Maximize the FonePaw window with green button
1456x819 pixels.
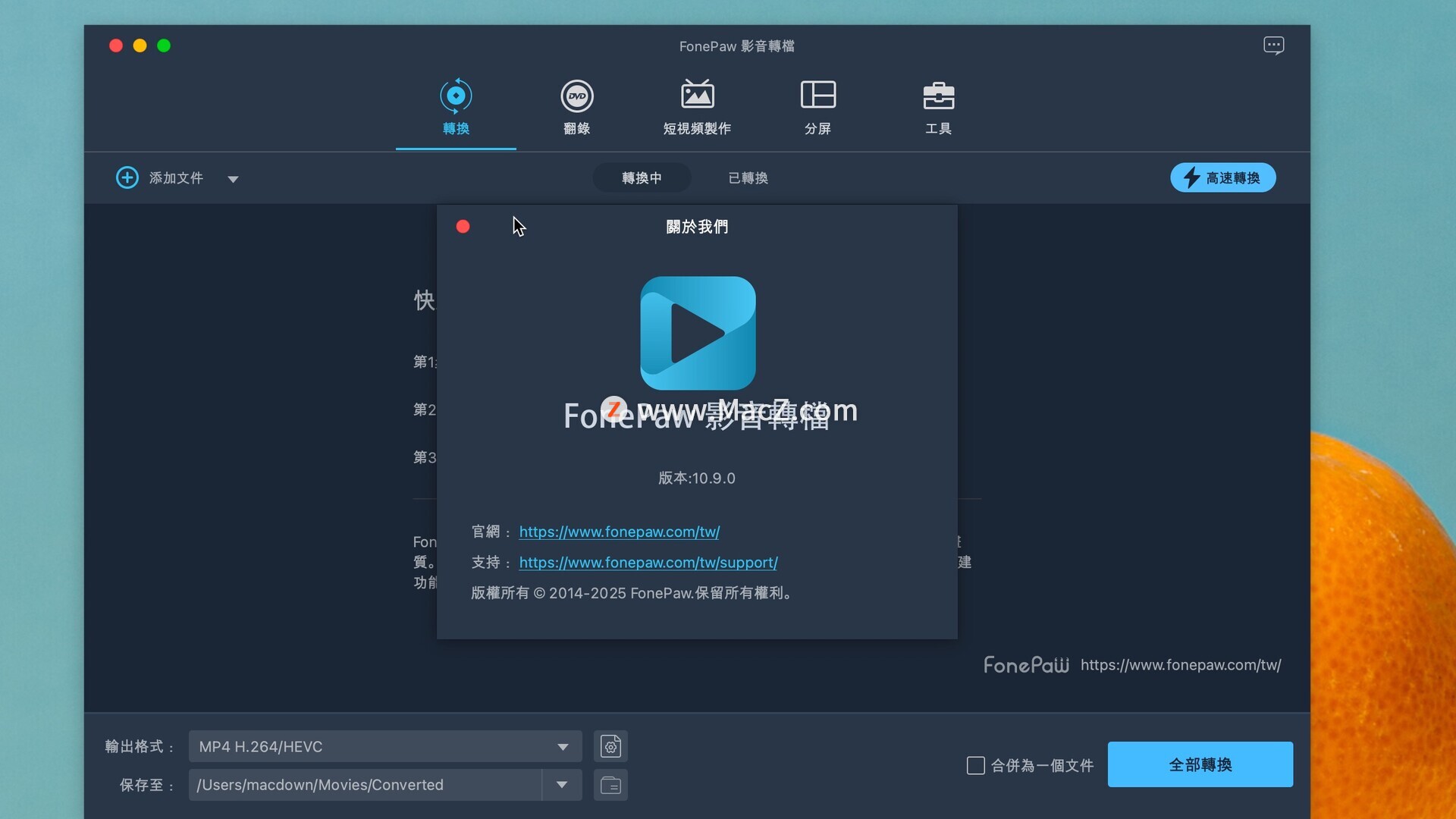[164, 45]
